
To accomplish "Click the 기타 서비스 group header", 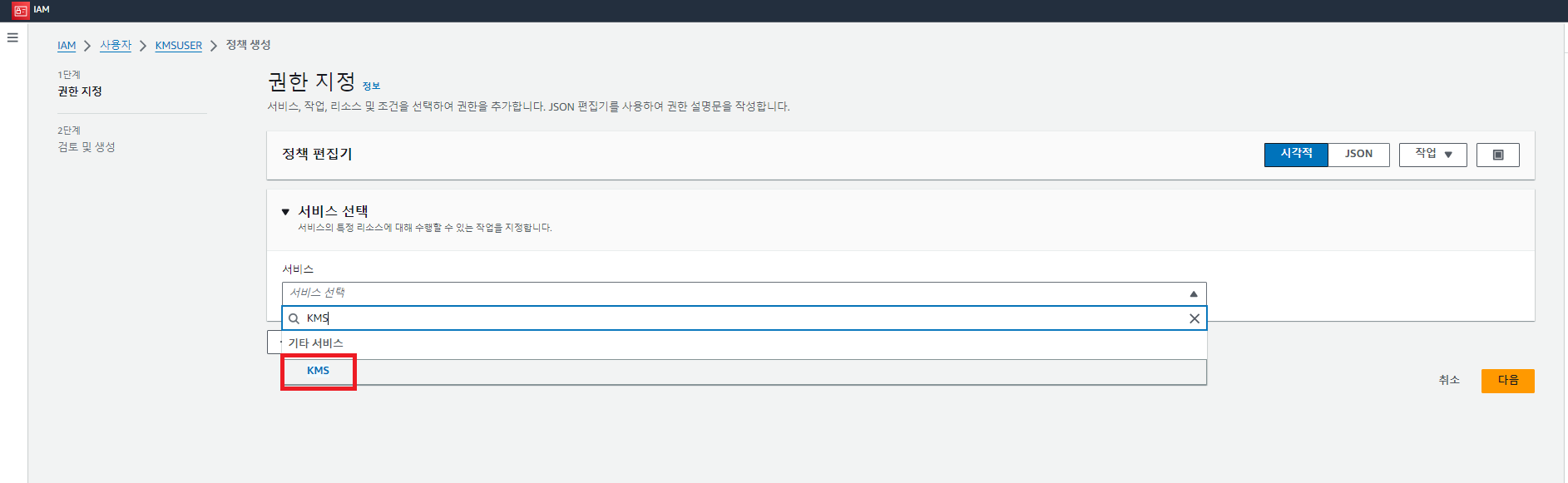I will pyautogui.click(x=316, y=343).
